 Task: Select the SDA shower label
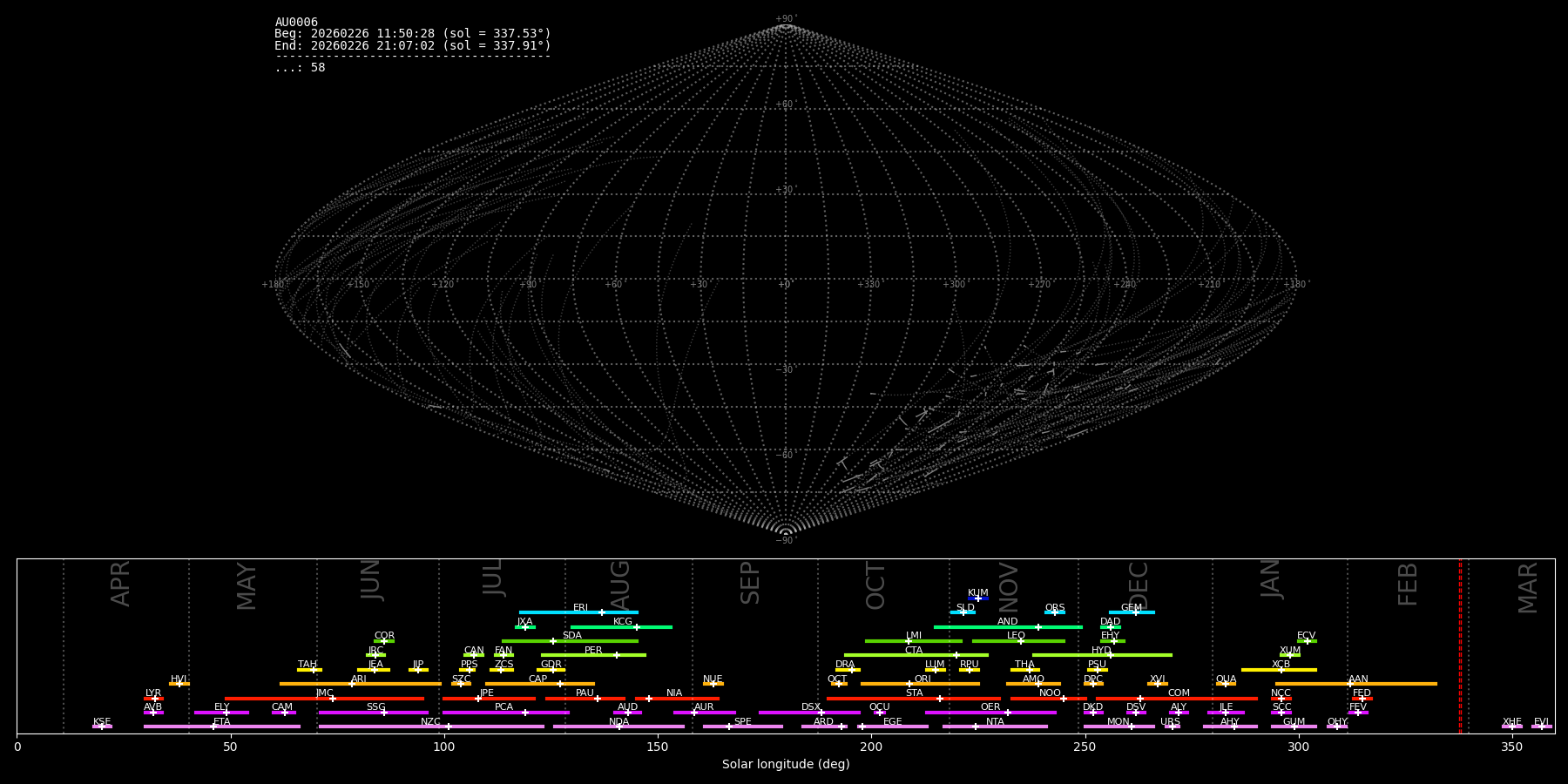tap(572, 636)
